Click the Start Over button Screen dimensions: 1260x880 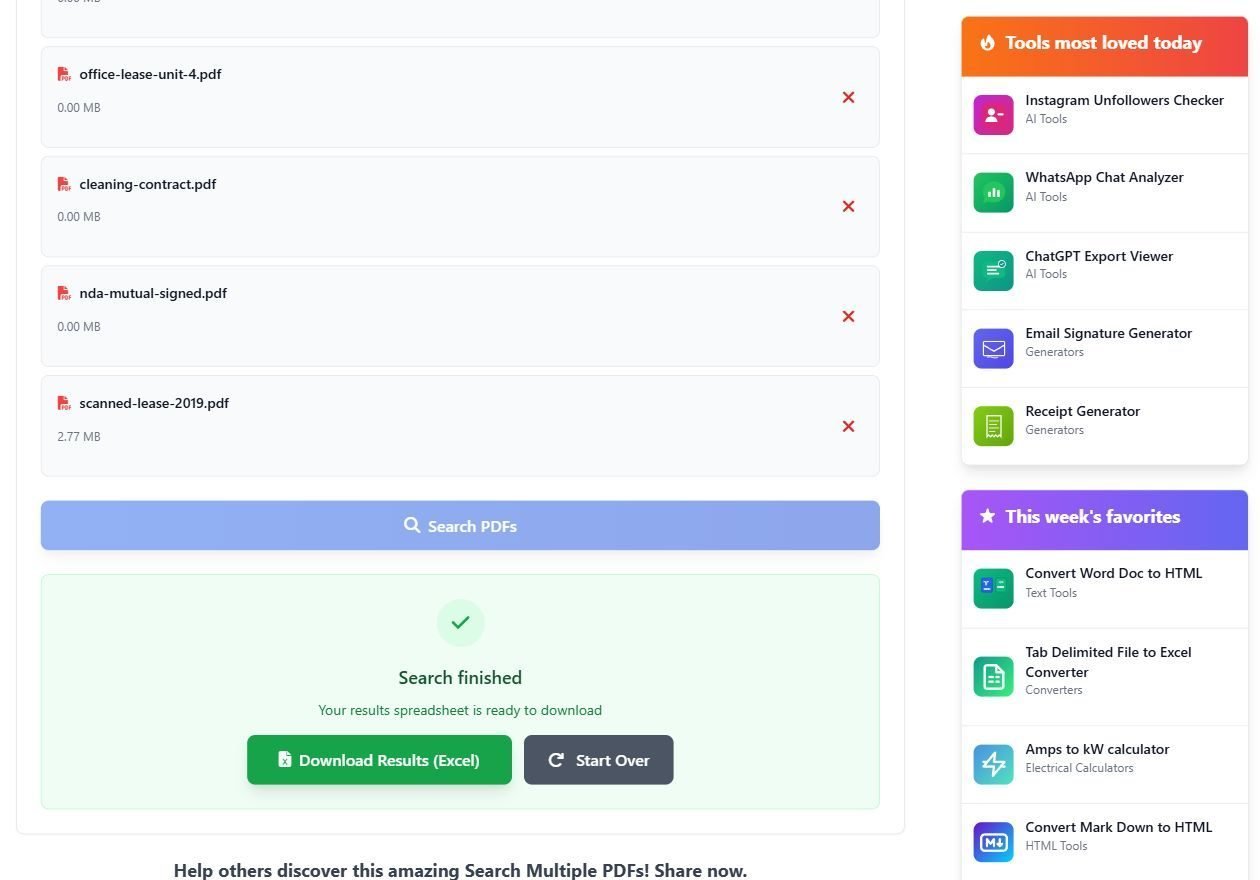[x=598, y=760]
